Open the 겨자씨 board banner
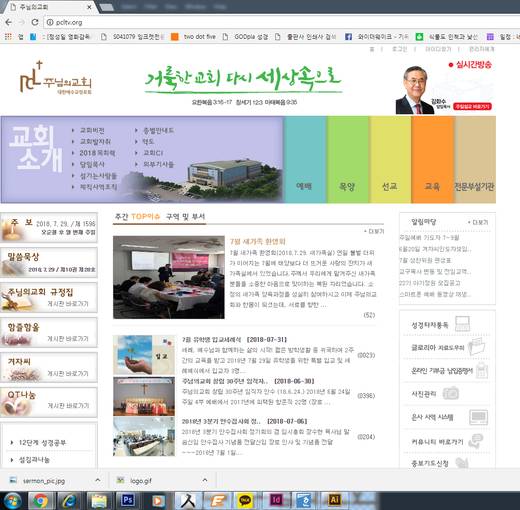The image size is (520, 510). (49, 367)
